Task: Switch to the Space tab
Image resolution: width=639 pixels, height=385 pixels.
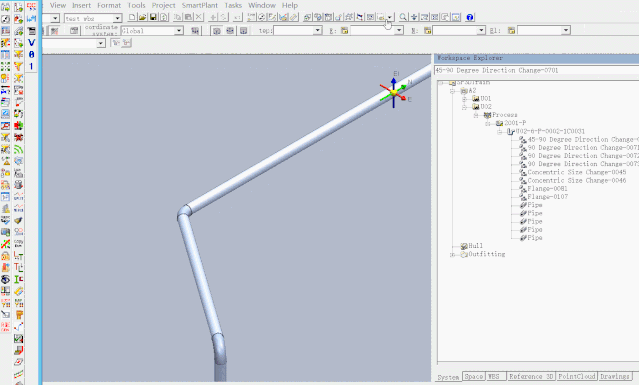Action: click(x=474, y=376)
